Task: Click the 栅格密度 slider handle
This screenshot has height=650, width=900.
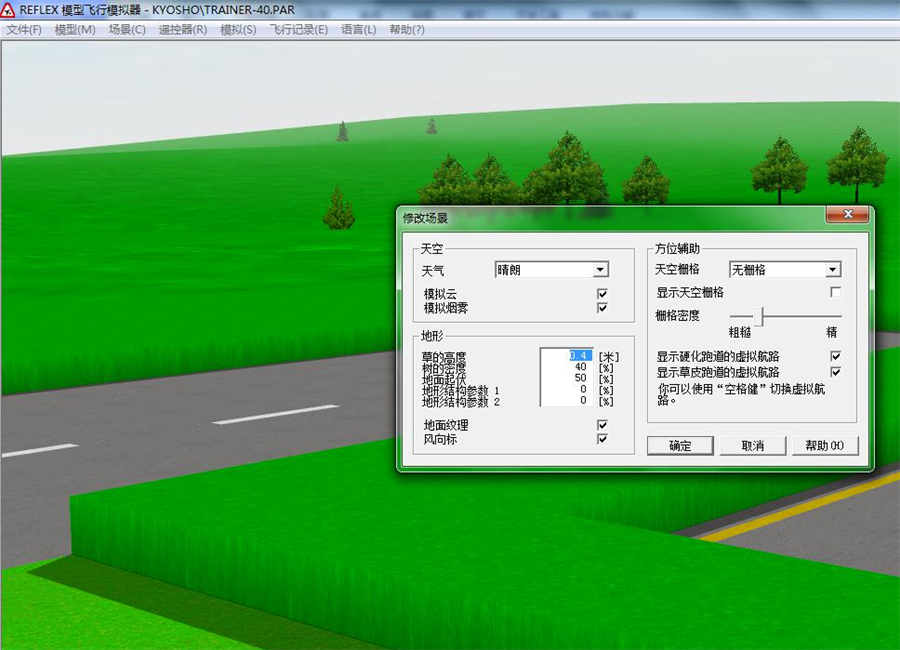Action: (x=760, y=317)
